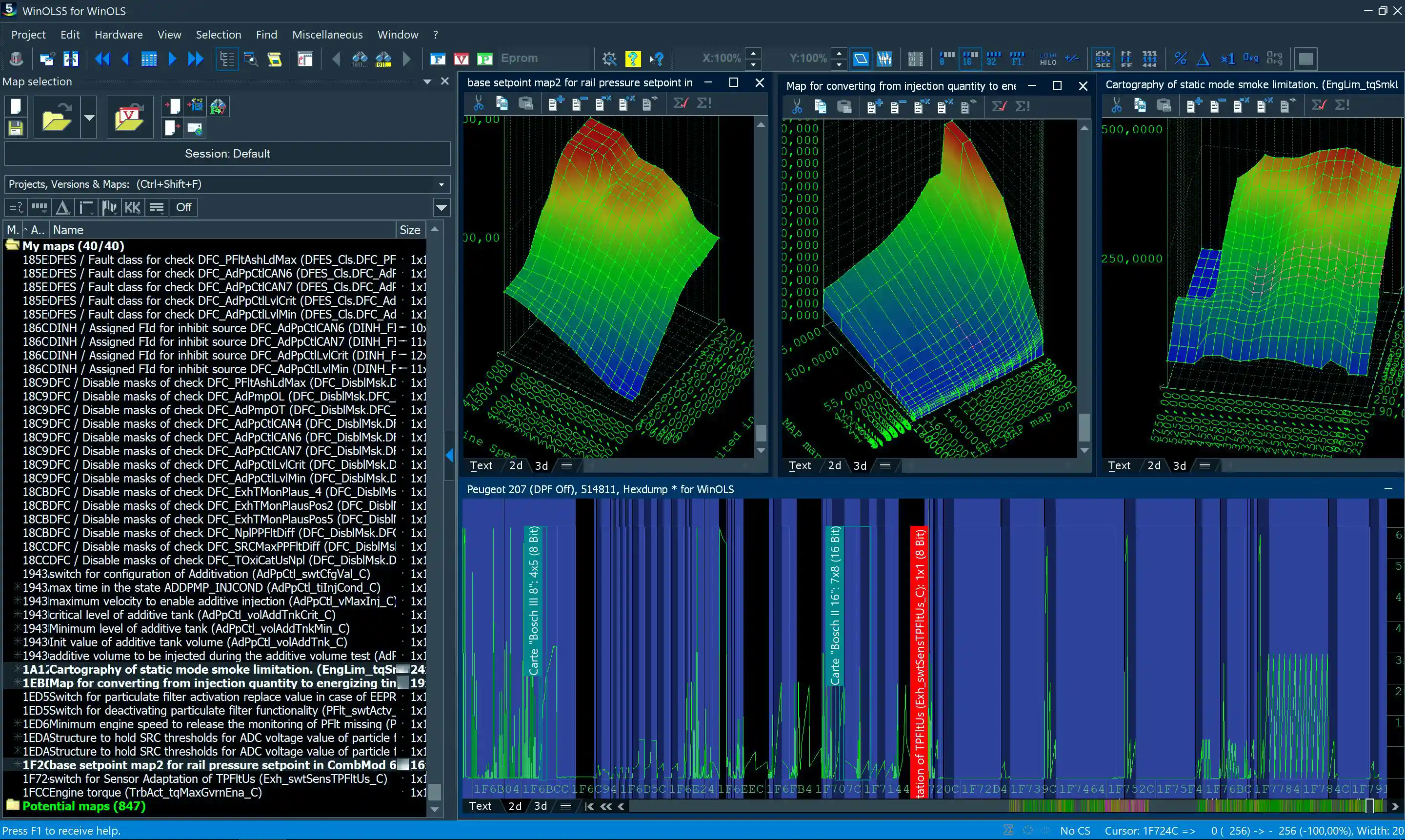Image resolution: width=1405 pixels, height=840 pixels.
Task: Toggle 16-bit data width display
Action: click(x=971, y=59)
